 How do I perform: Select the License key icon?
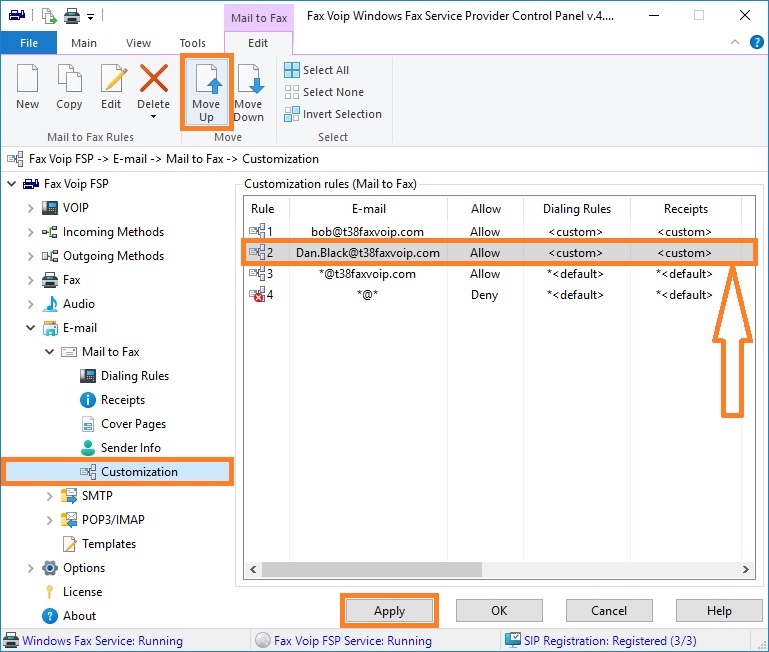50,592
